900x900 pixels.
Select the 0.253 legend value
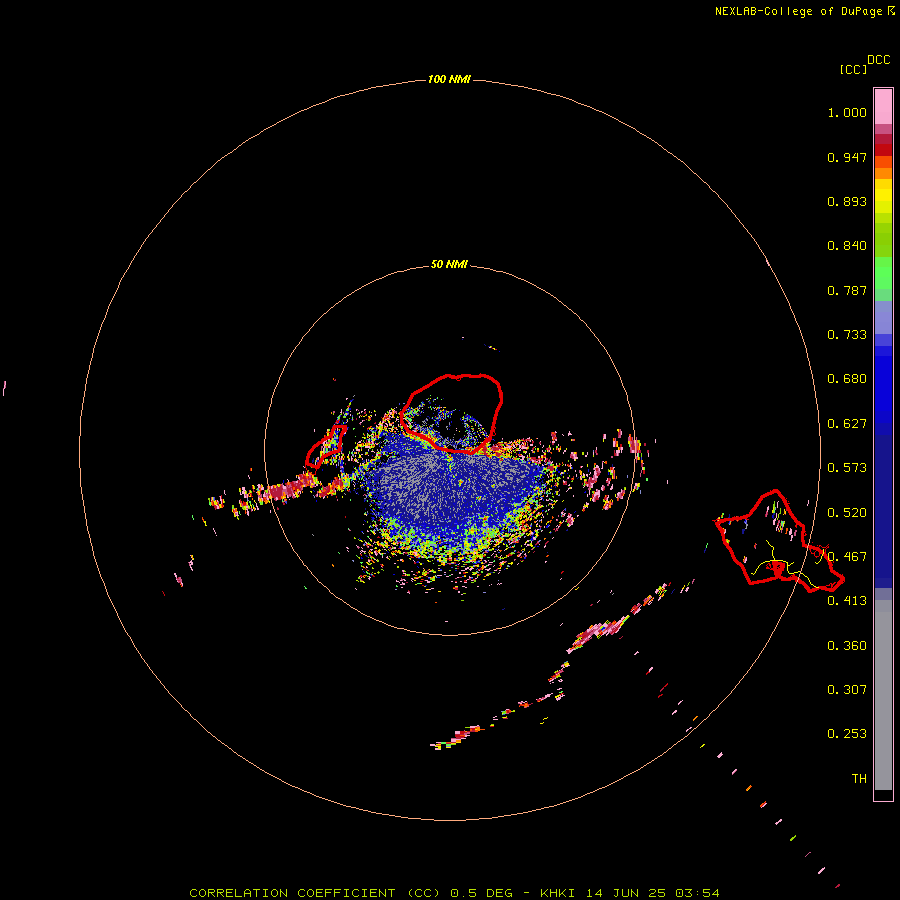847,734
